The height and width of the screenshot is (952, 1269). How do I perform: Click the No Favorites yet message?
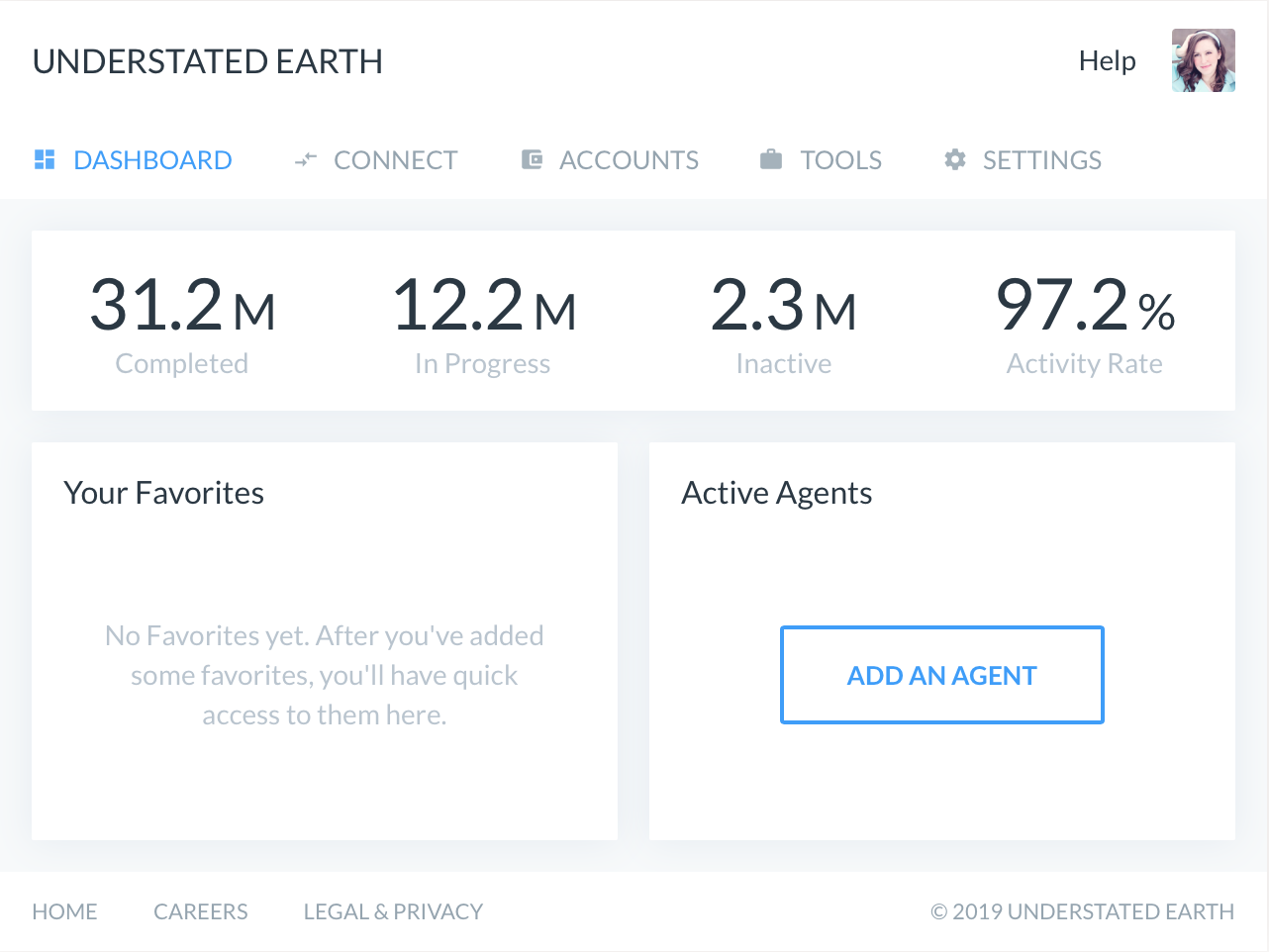coord(325,675)
